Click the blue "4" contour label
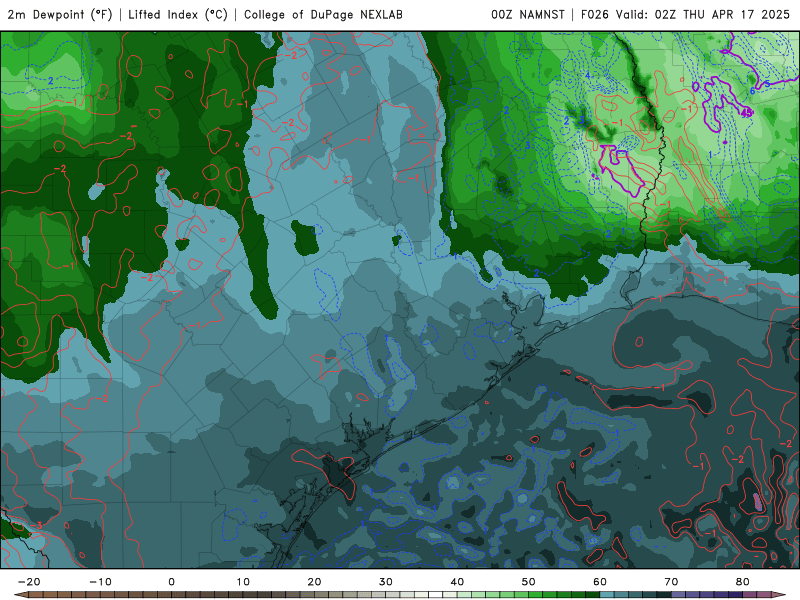800x600 pixels. pos(587,76)
